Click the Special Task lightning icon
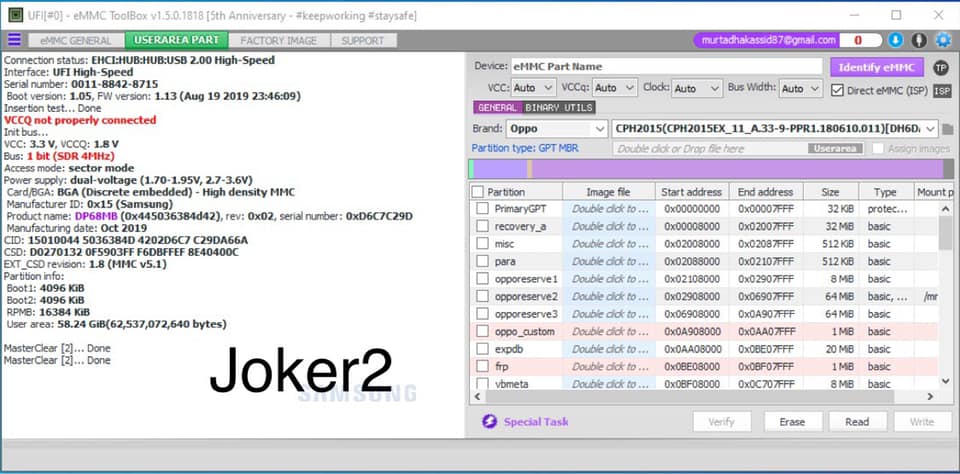Viewport: 960px width, 474px height. [x=489, y=421]
